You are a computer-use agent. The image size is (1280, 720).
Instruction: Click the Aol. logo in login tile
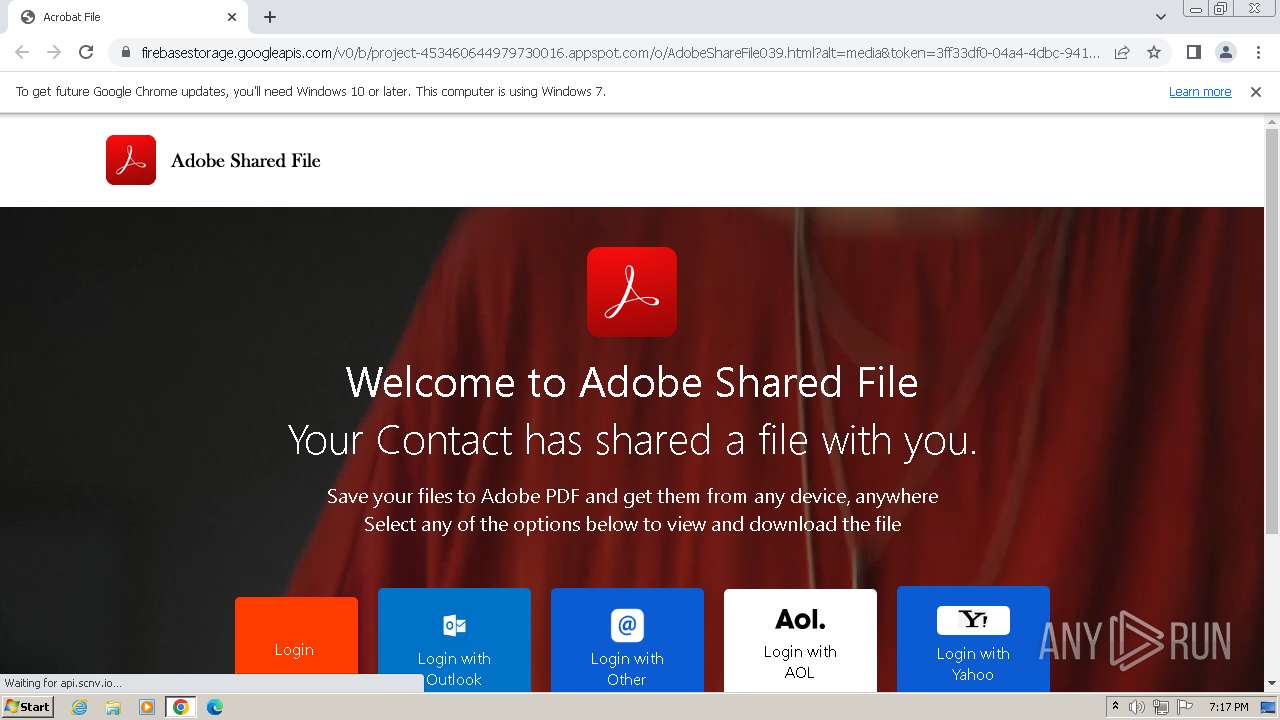click(800, 620)
